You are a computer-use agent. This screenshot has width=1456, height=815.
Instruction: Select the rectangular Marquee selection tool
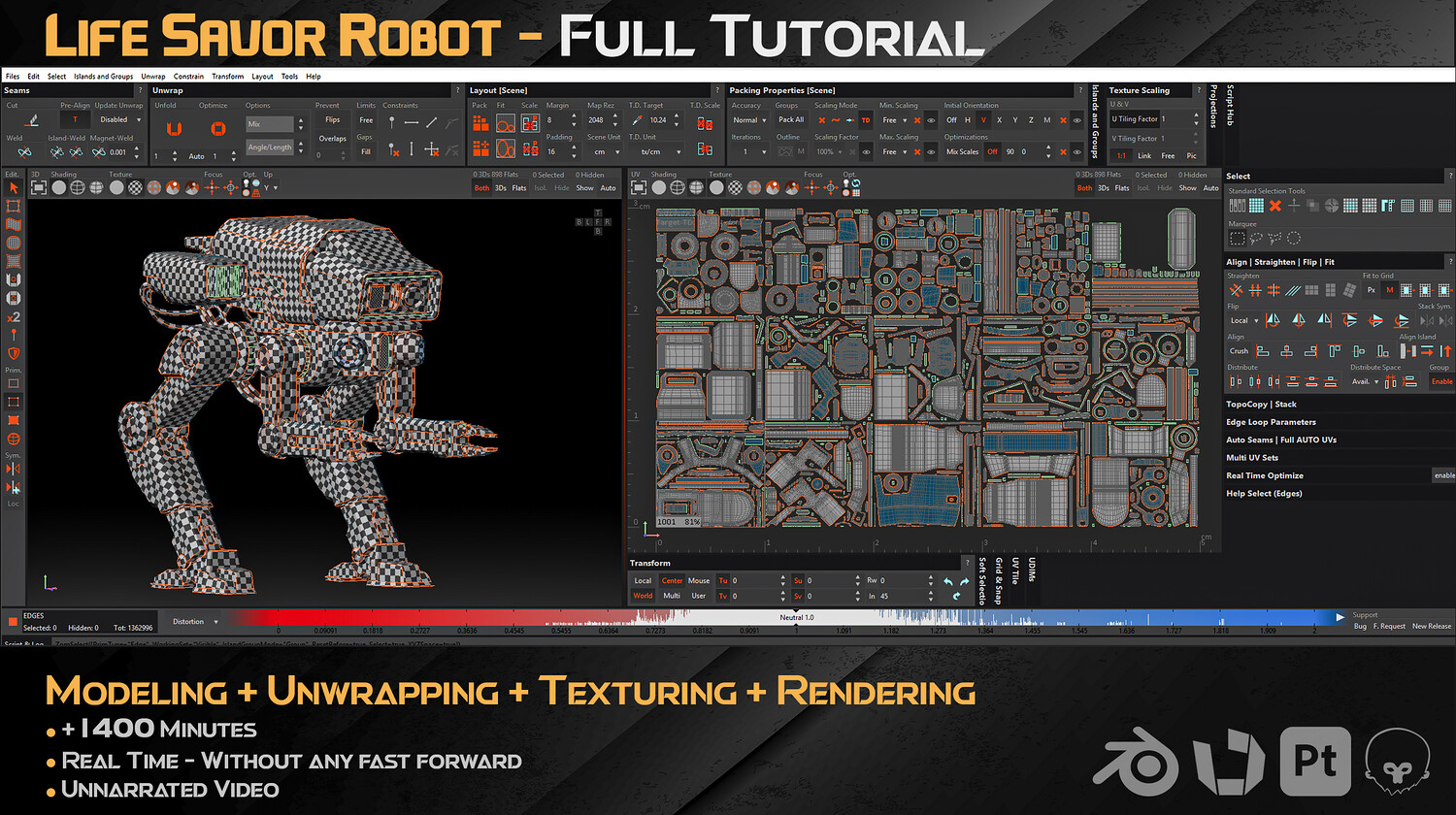[1237, 238]
